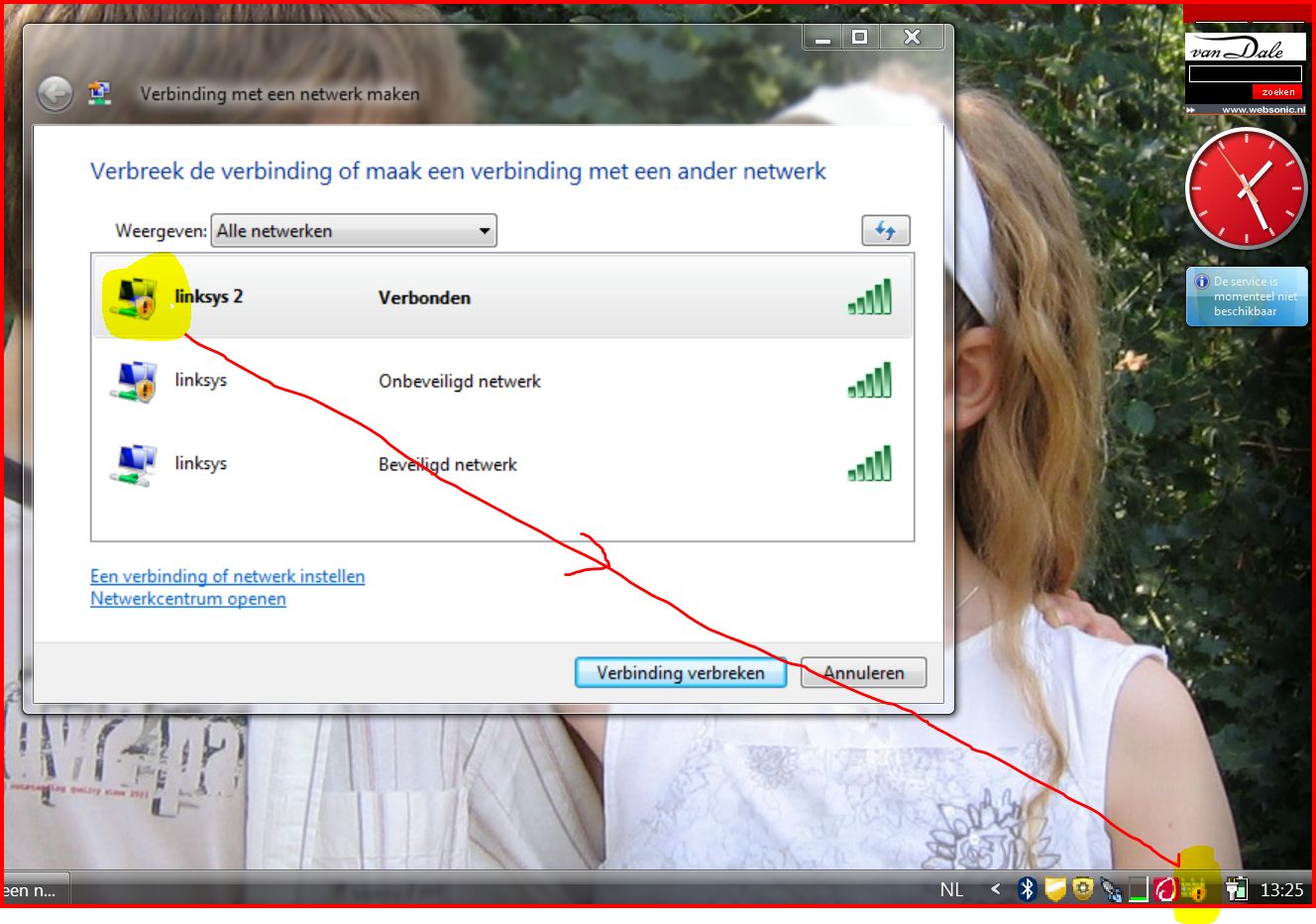Click the signal strength bars for linksys 2
1316x924 pixels.
[869, 296]
